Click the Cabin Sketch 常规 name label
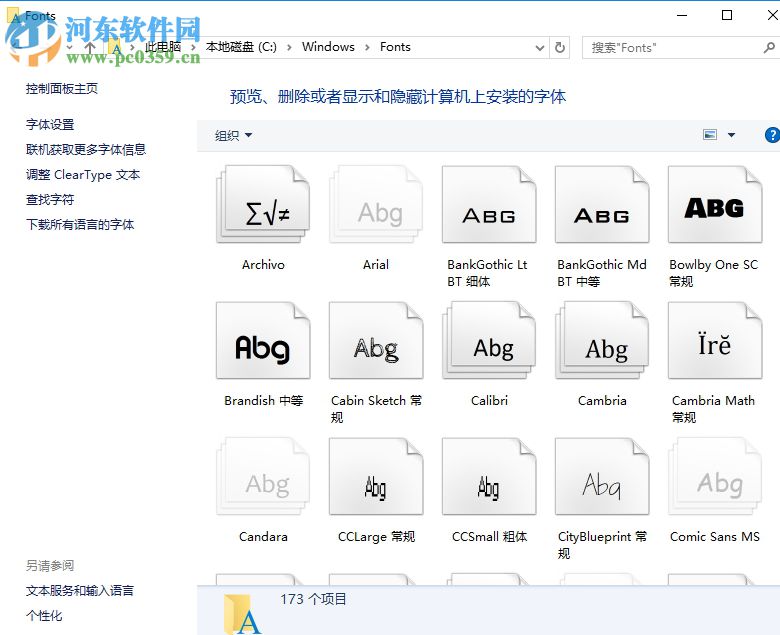 tap(376, 409)
